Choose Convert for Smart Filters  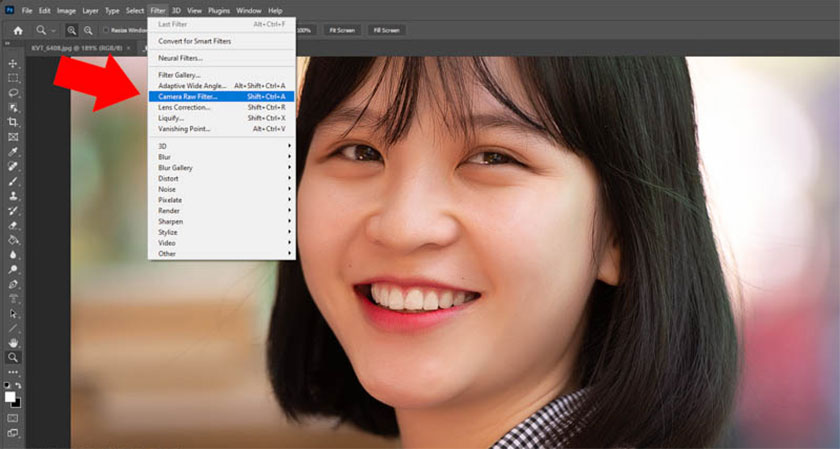pyautogui.click(x=222, y=41)
